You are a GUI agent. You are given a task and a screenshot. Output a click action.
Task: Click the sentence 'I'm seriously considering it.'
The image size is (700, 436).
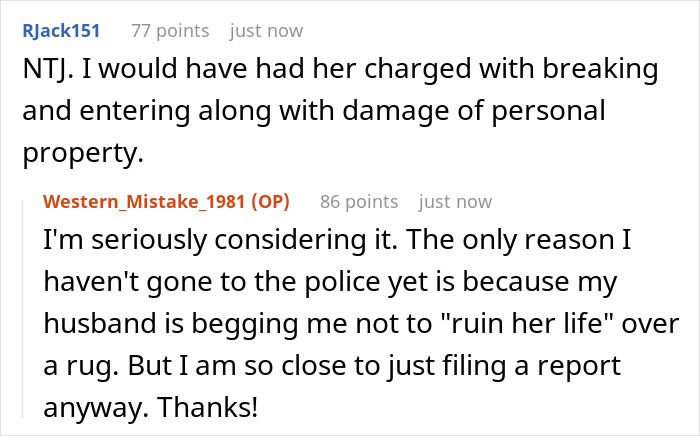click(x=200, y=241)
